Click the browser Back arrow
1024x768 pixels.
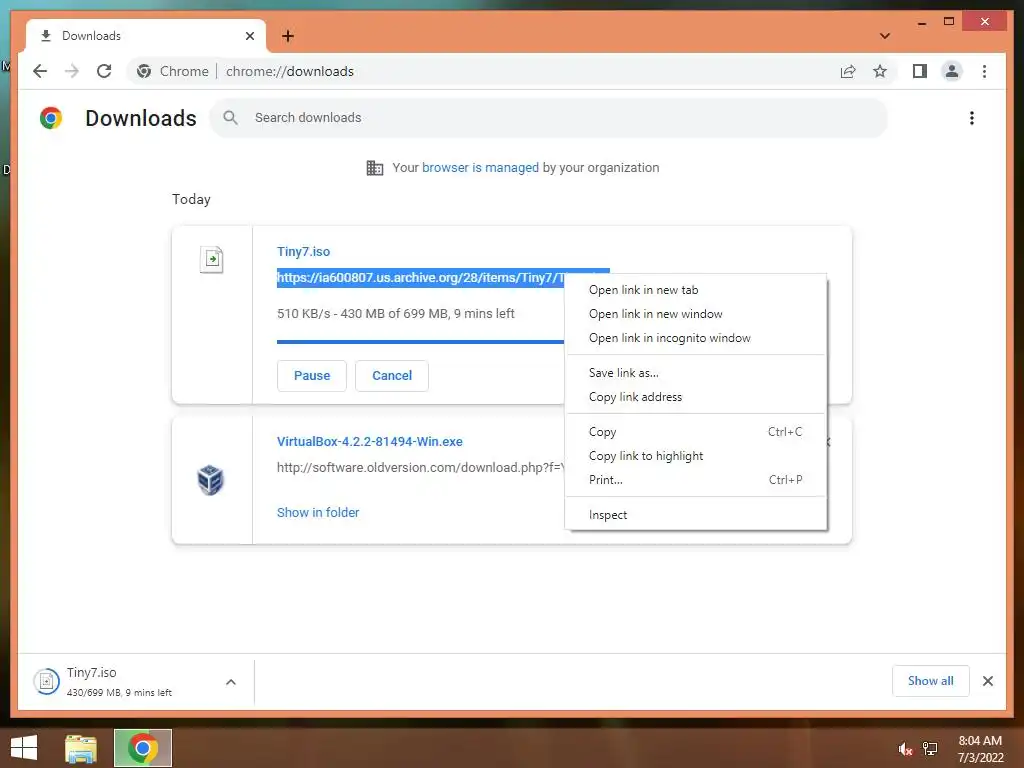click(40, 71)
